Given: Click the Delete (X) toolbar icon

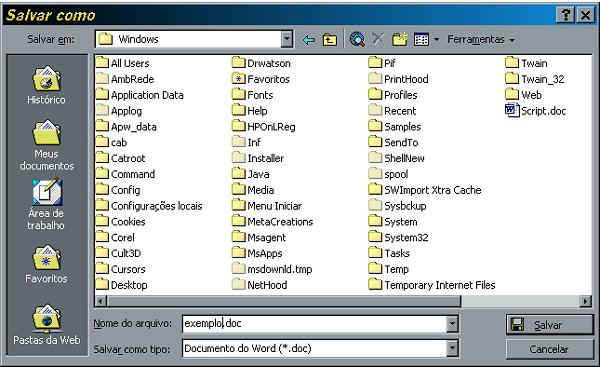Looking at the screenshot, I should tap(378, 39).
